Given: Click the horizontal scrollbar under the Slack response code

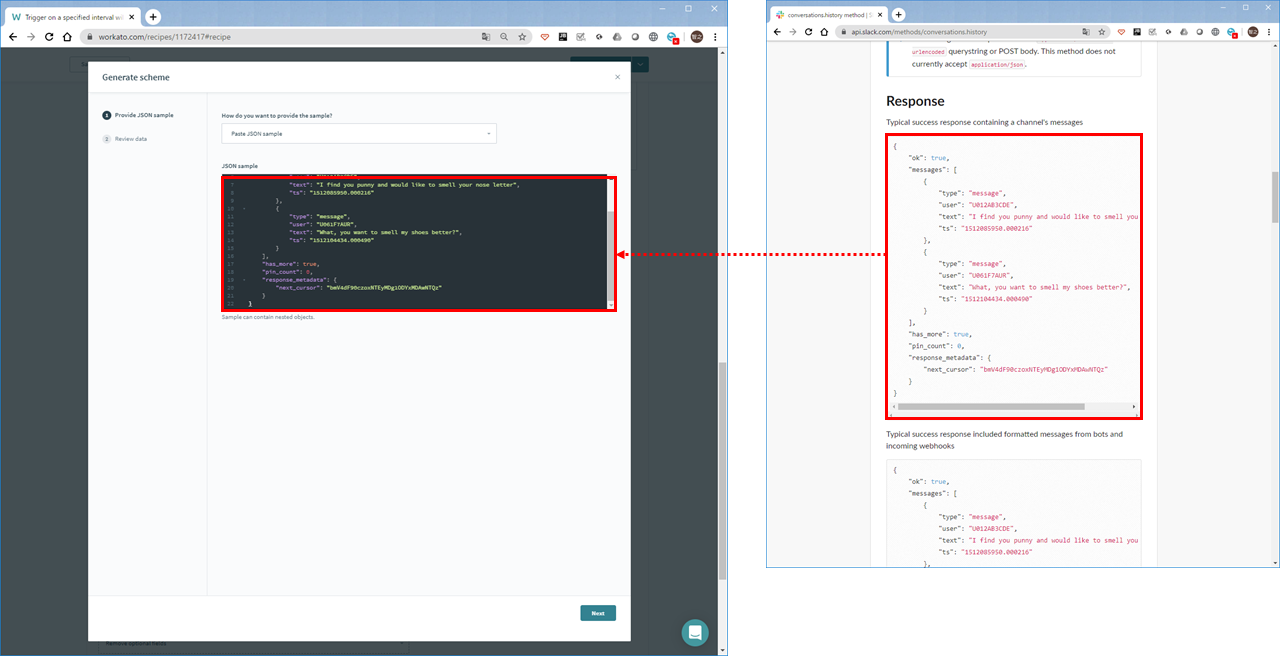Looking at the screenshot, I should point(991,407).
